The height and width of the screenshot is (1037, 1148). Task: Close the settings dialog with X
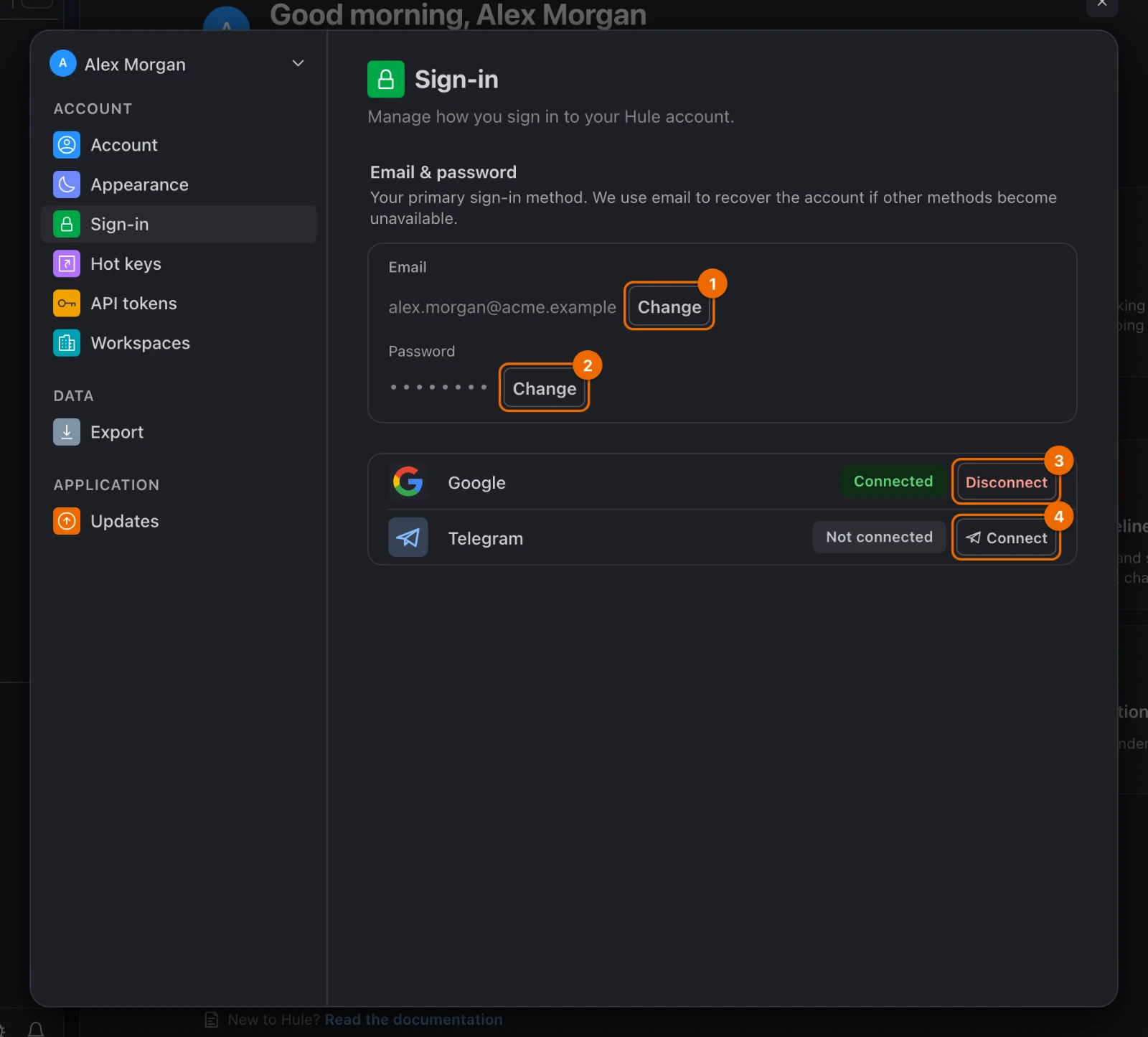point(1102,4)
